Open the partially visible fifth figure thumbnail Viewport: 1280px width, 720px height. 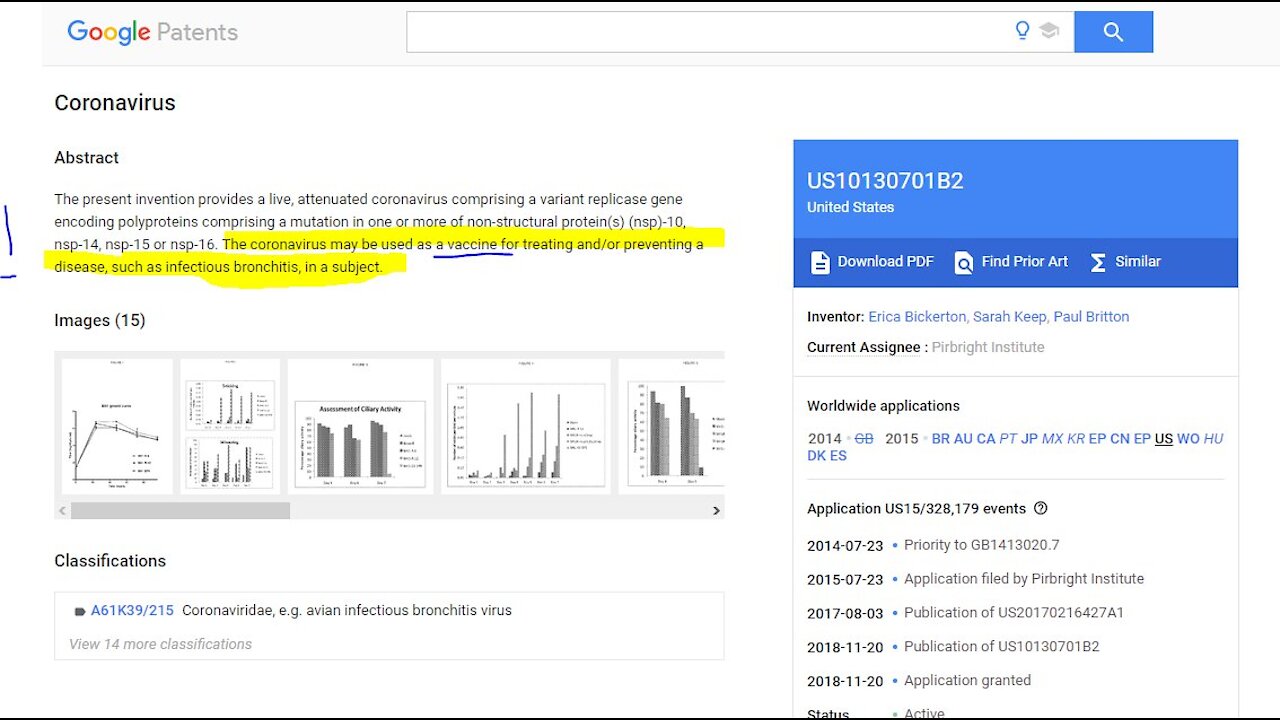pos(671,426)
